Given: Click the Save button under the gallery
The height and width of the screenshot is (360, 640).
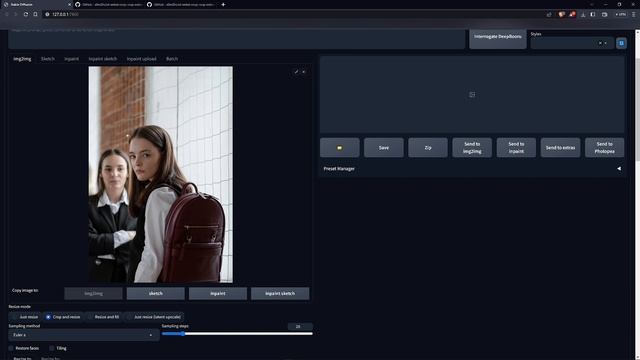Looking at the screenshot, I should click(x=384, y=148).
